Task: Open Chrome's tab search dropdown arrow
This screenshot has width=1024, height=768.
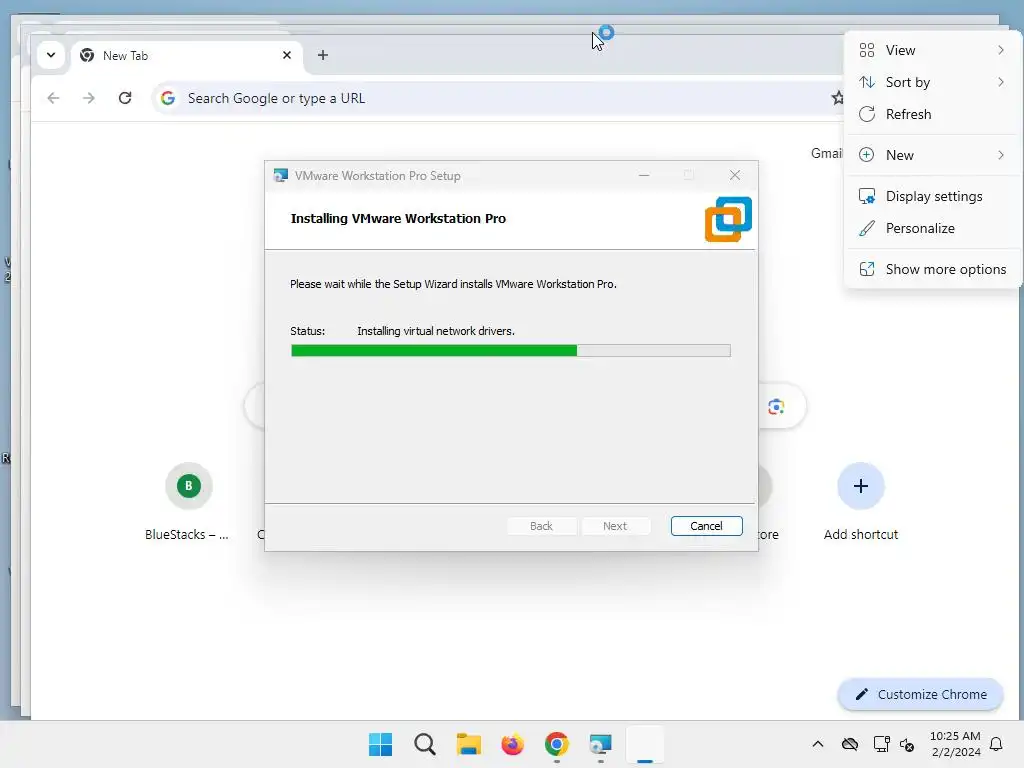Action: click(x=51, y=56)
